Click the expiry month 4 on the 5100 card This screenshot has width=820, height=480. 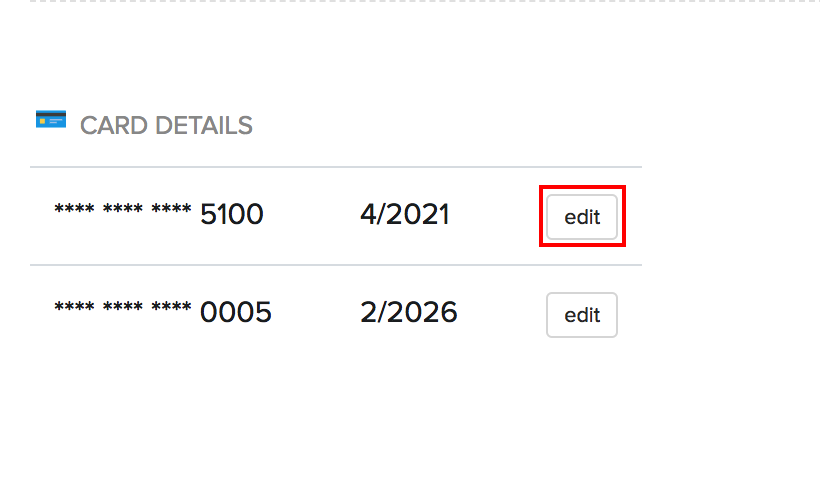367,214
